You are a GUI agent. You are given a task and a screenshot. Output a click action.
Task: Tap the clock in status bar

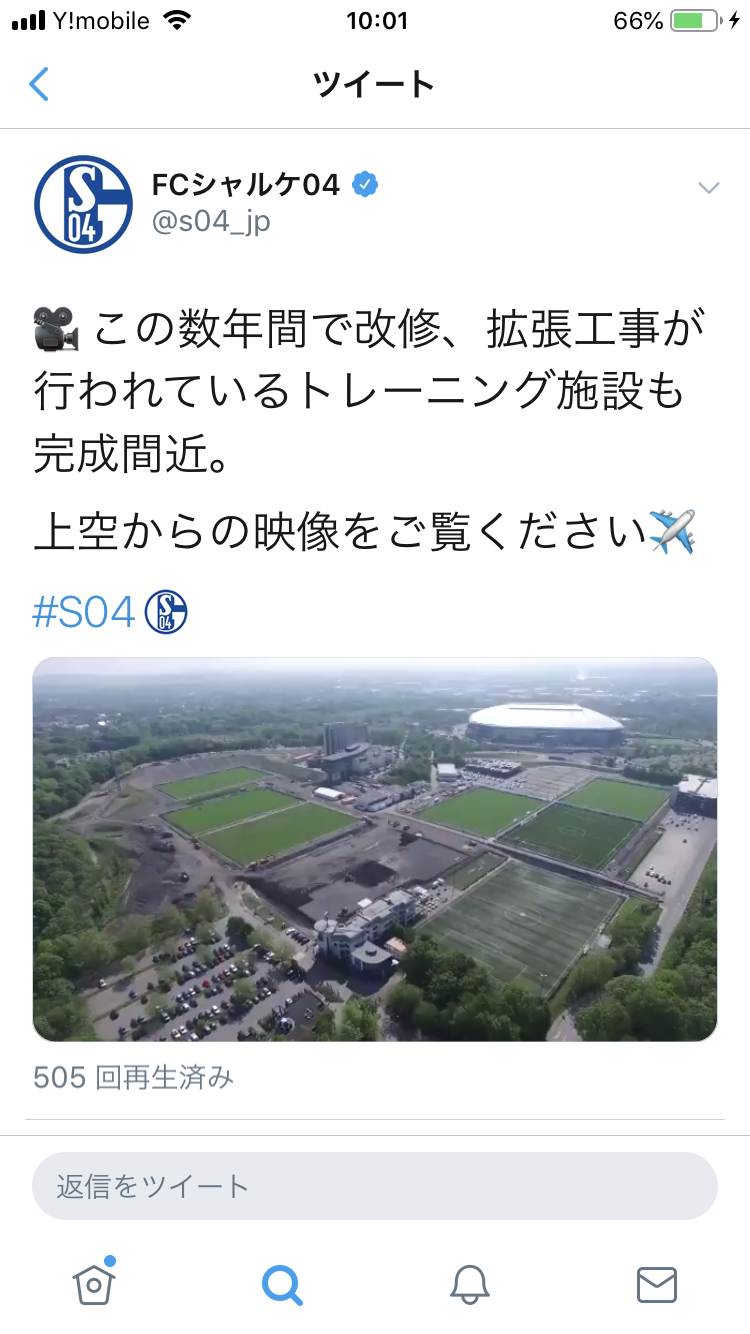pyautogui.click(x=376, y=21)
